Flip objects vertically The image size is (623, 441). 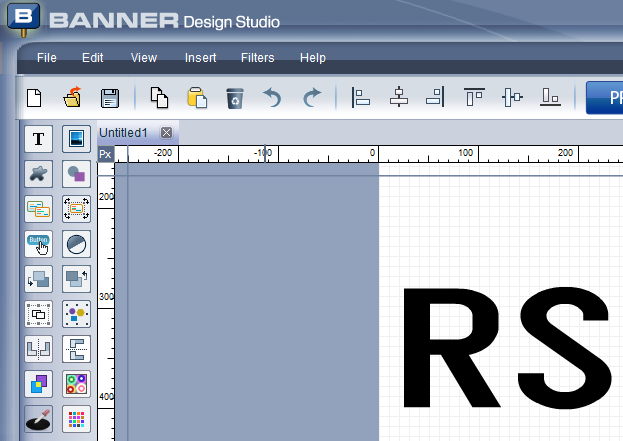(x=76, y=349)
